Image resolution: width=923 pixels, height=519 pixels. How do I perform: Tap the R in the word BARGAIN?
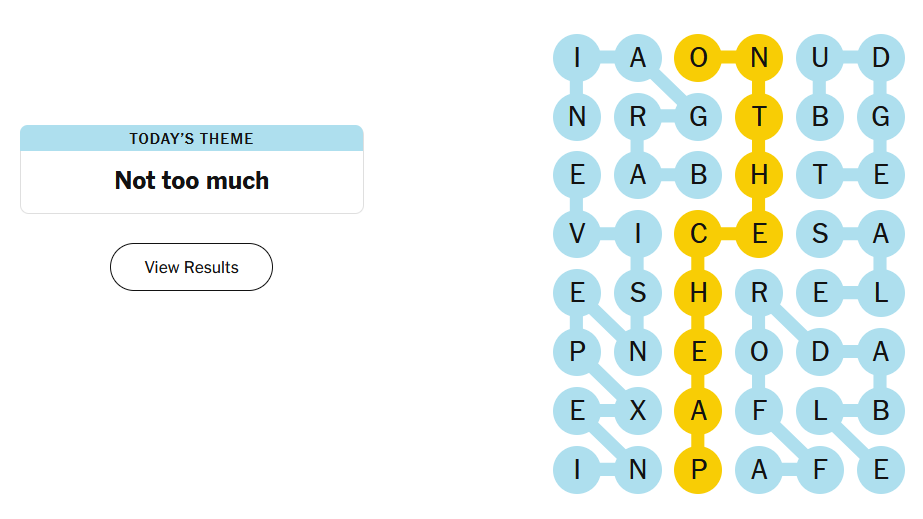(x=638, y=117)
